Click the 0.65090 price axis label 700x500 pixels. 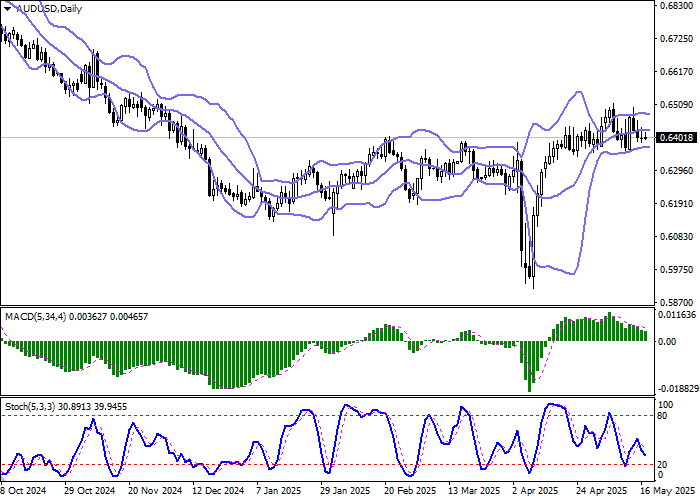pyautogui.click(x=676, y=104)
